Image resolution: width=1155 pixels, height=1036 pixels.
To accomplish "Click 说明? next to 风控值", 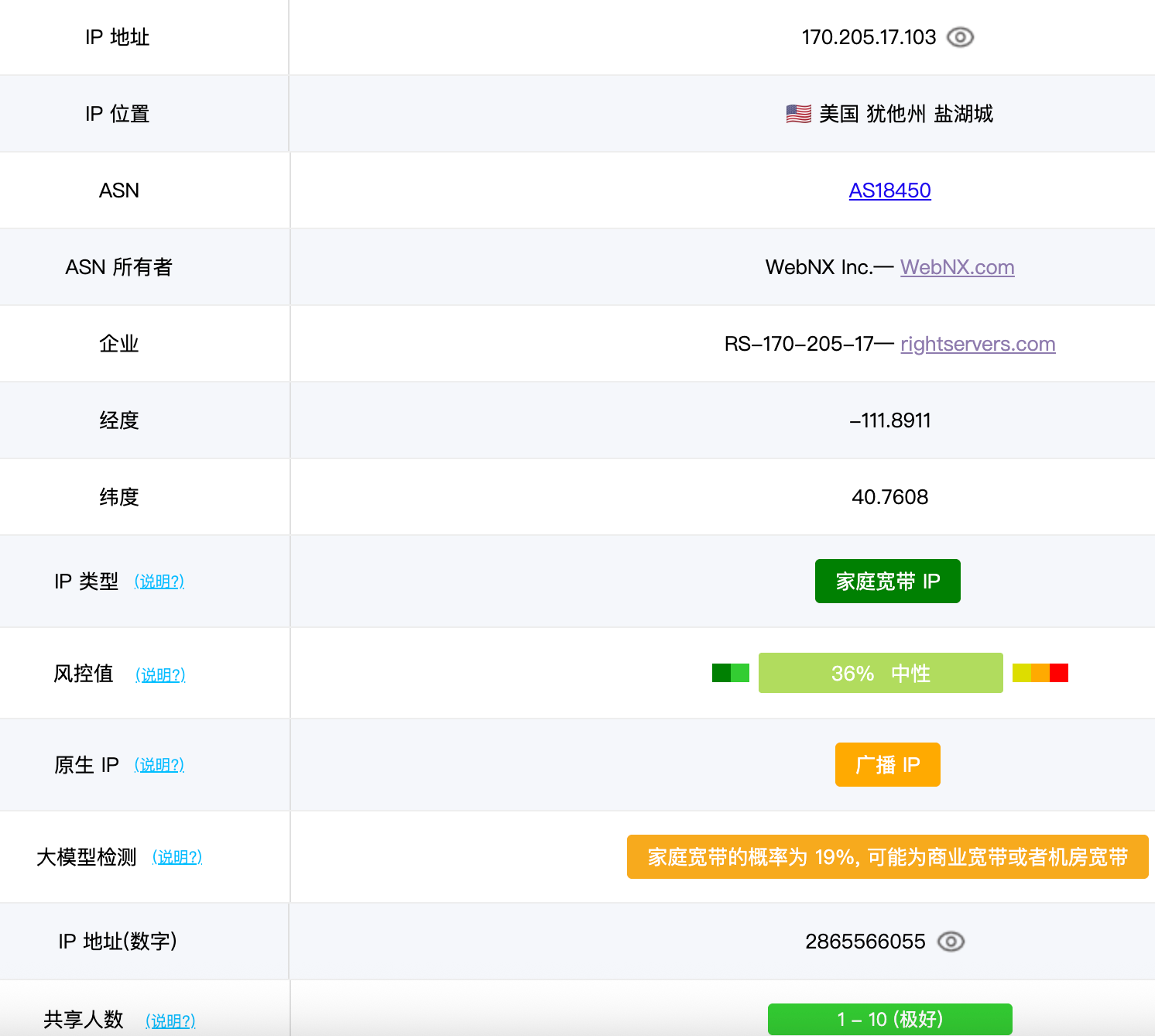I will (160, 674).
